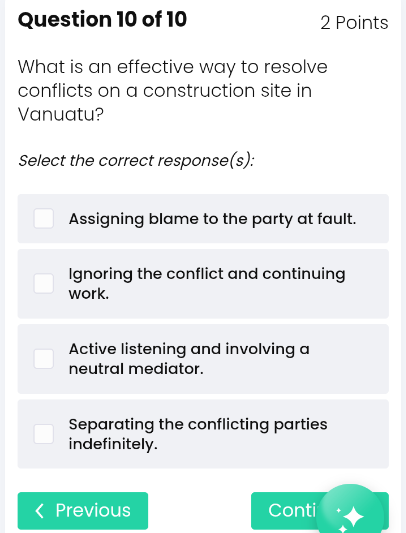The image size is (406, 533).
Task: Enable the "Active listening" answer checkbox
Action: coord(44,359)
